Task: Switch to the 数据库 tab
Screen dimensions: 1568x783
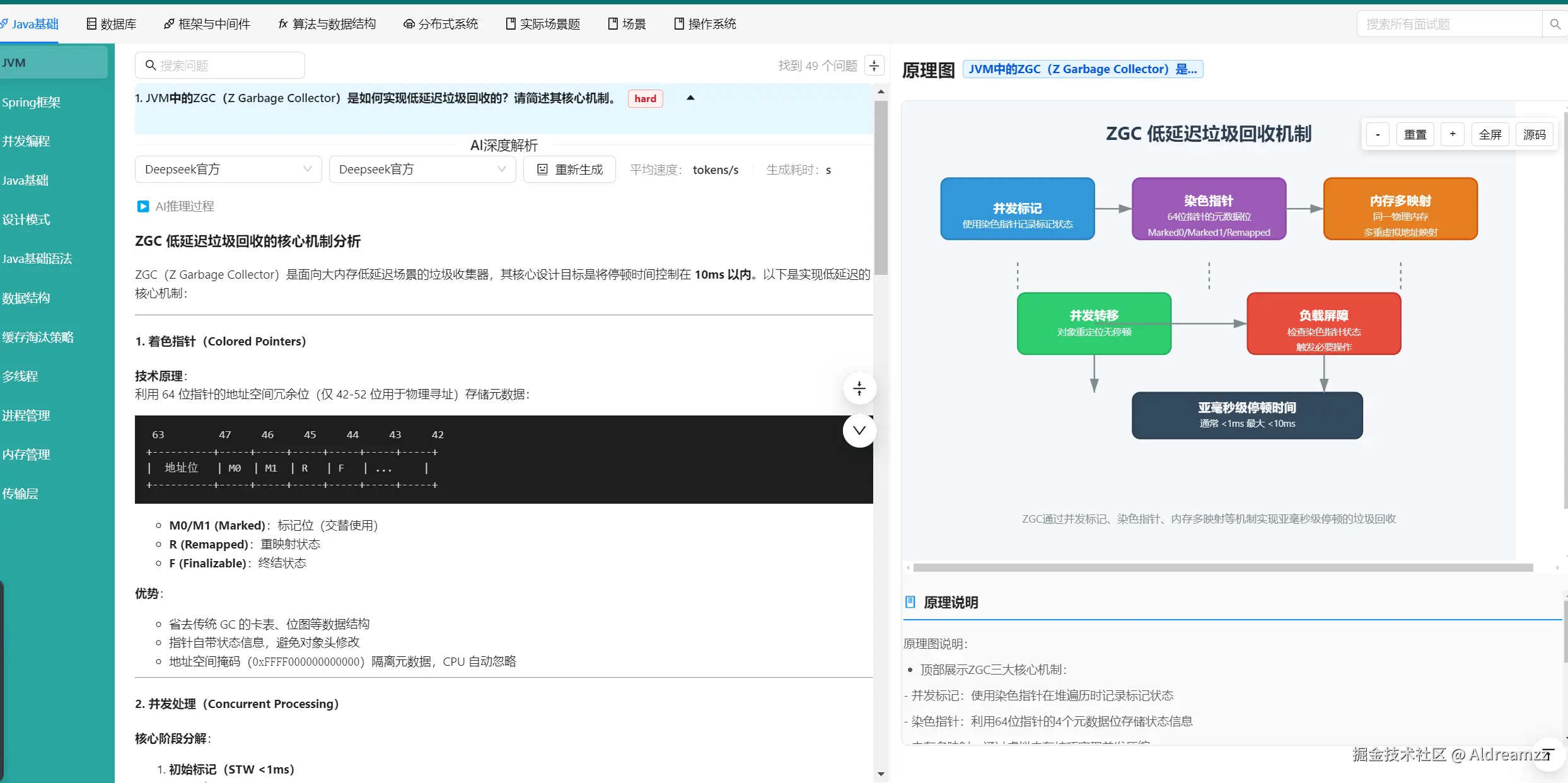Action: (x=112, y=24)
